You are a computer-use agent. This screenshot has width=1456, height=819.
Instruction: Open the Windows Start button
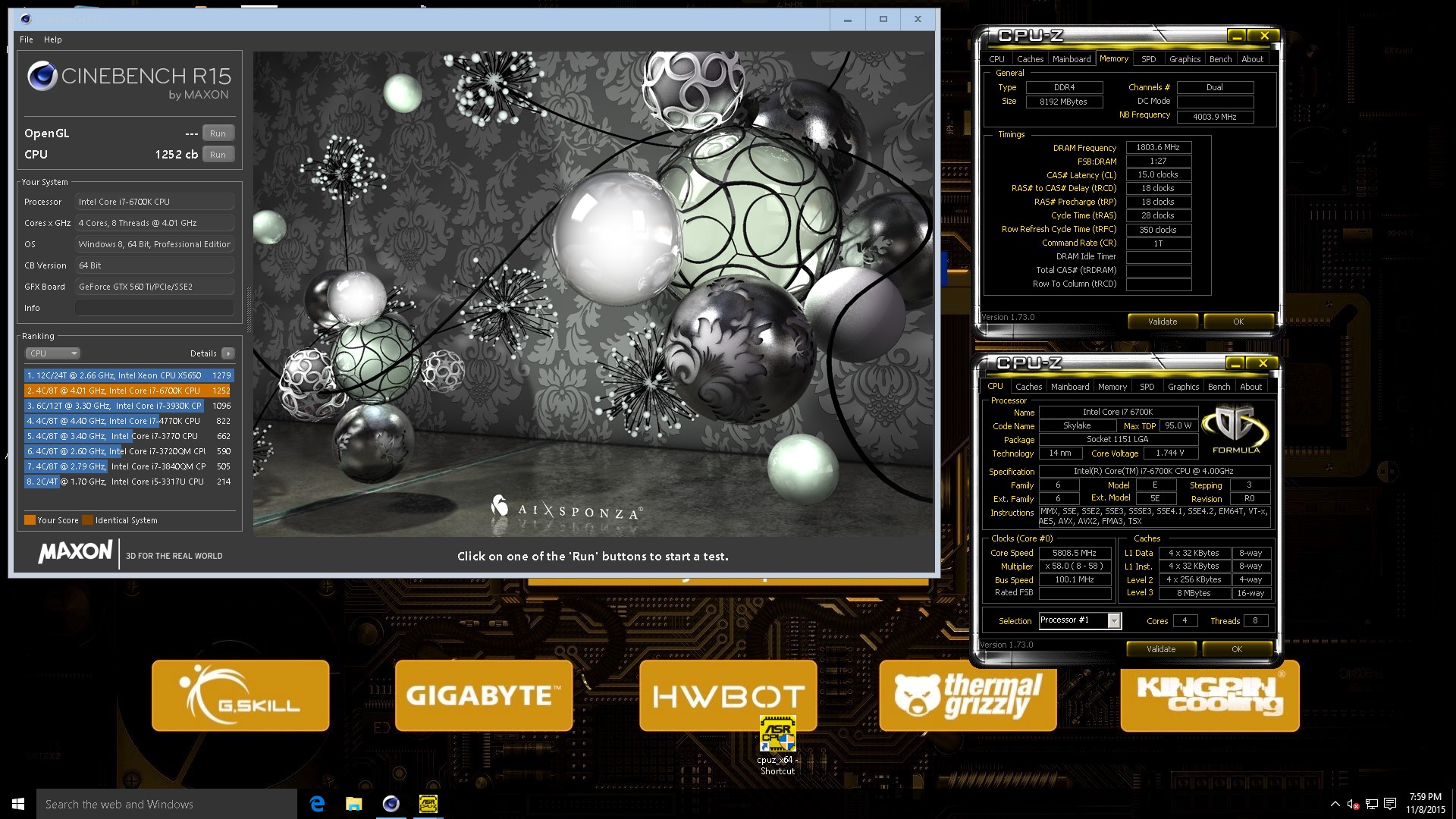pyautogui.click(x=18, y=804)
